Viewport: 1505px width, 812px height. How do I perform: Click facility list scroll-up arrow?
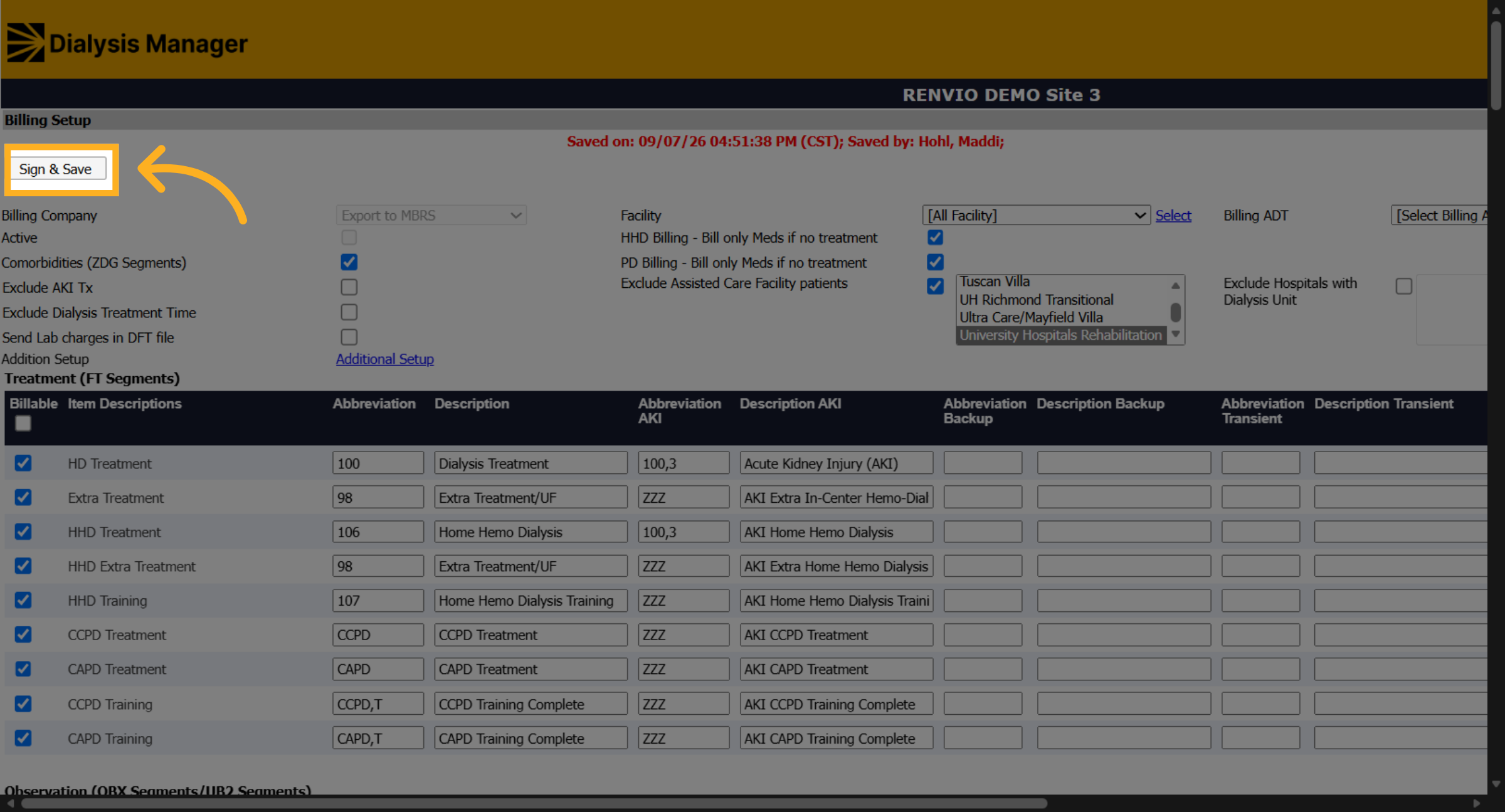(x=1176, y=285)
